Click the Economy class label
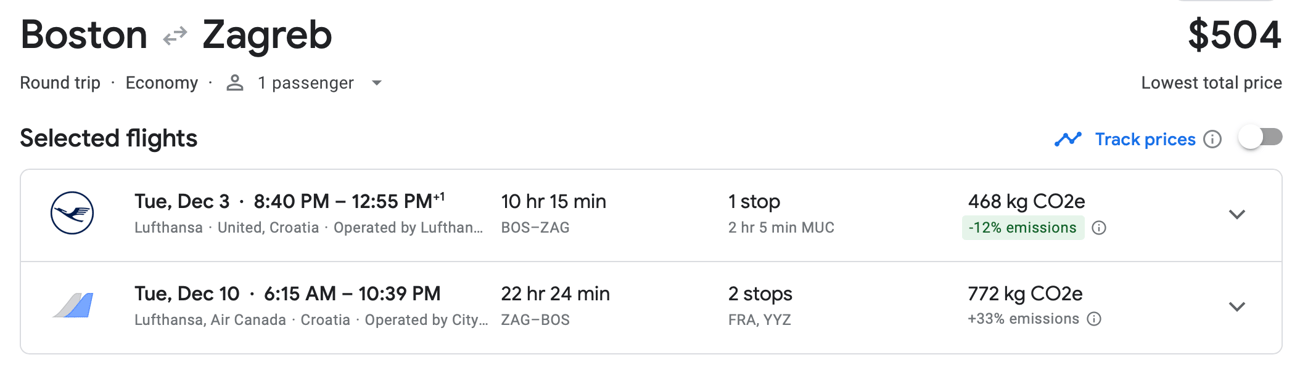 point(161,83)
